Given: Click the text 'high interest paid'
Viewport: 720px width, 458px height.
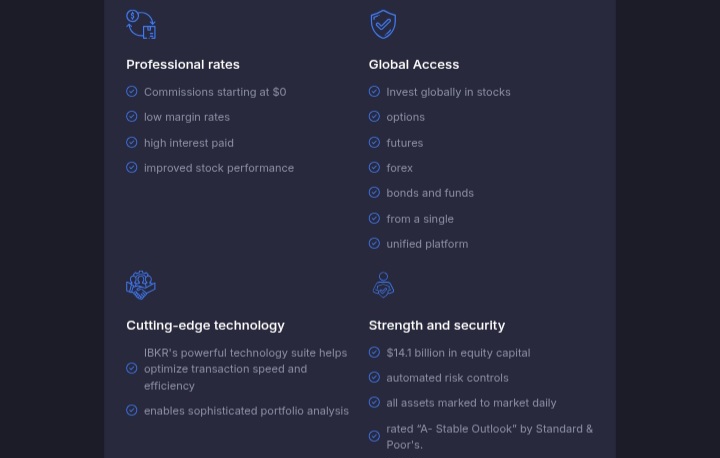Looking at the screenshot, I should [x=189, y=143].
